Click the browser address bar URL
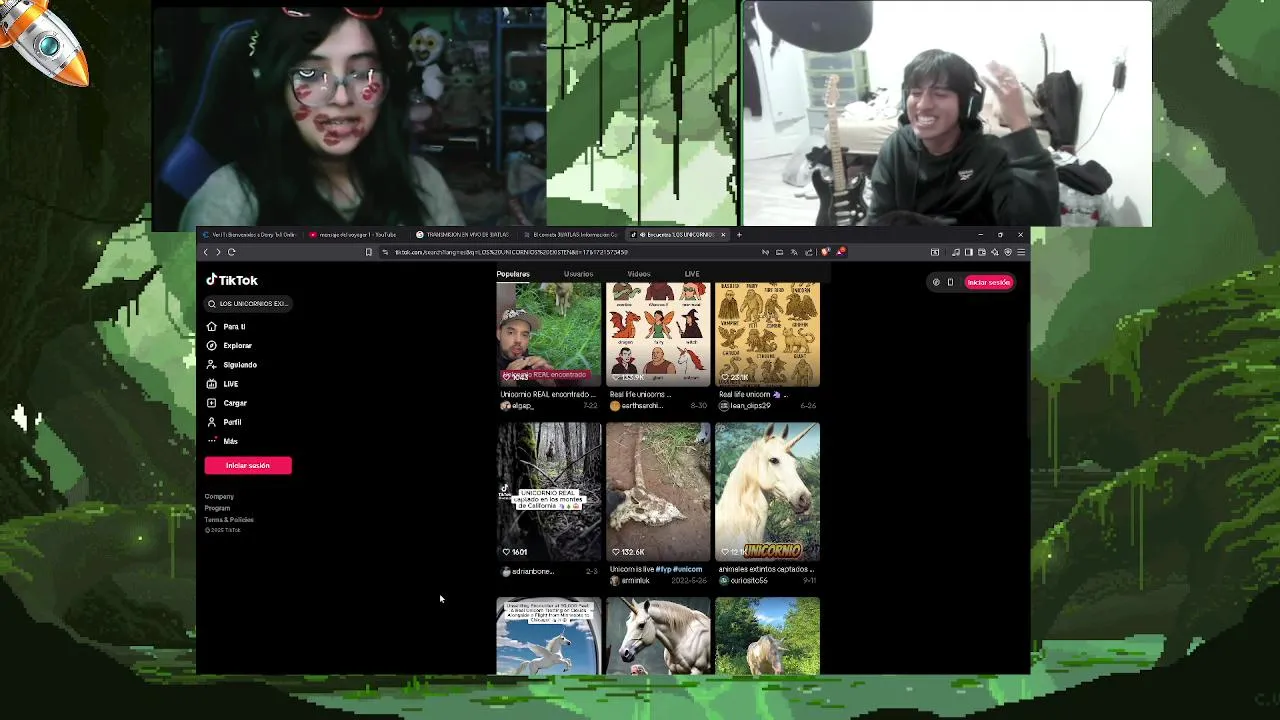The image size is (1280, 720). pyautogui.click(x=511, y=252)
